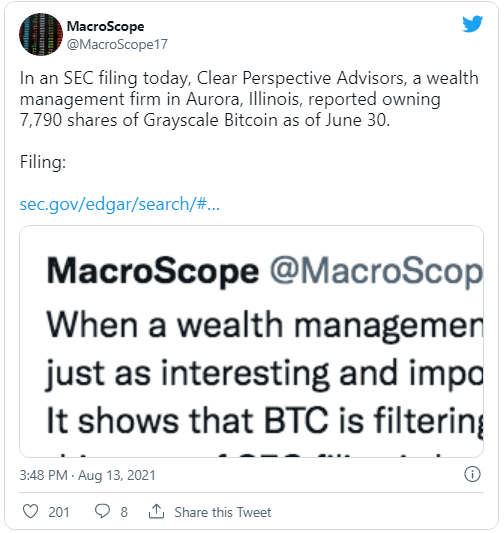504x533 pixels.
Task: Click the MacroScope display name
Action: click(x=105, y=27)
